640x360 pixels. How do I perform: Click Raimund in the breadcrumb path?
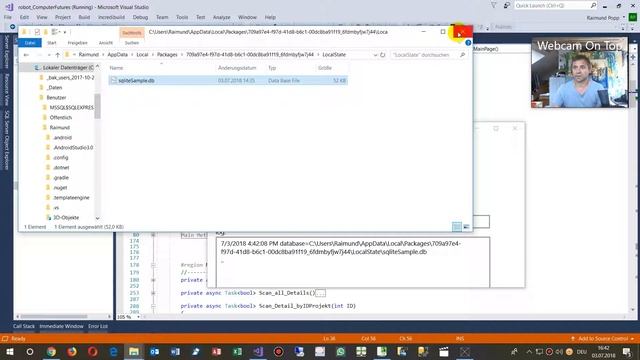(x=89, y=55)
